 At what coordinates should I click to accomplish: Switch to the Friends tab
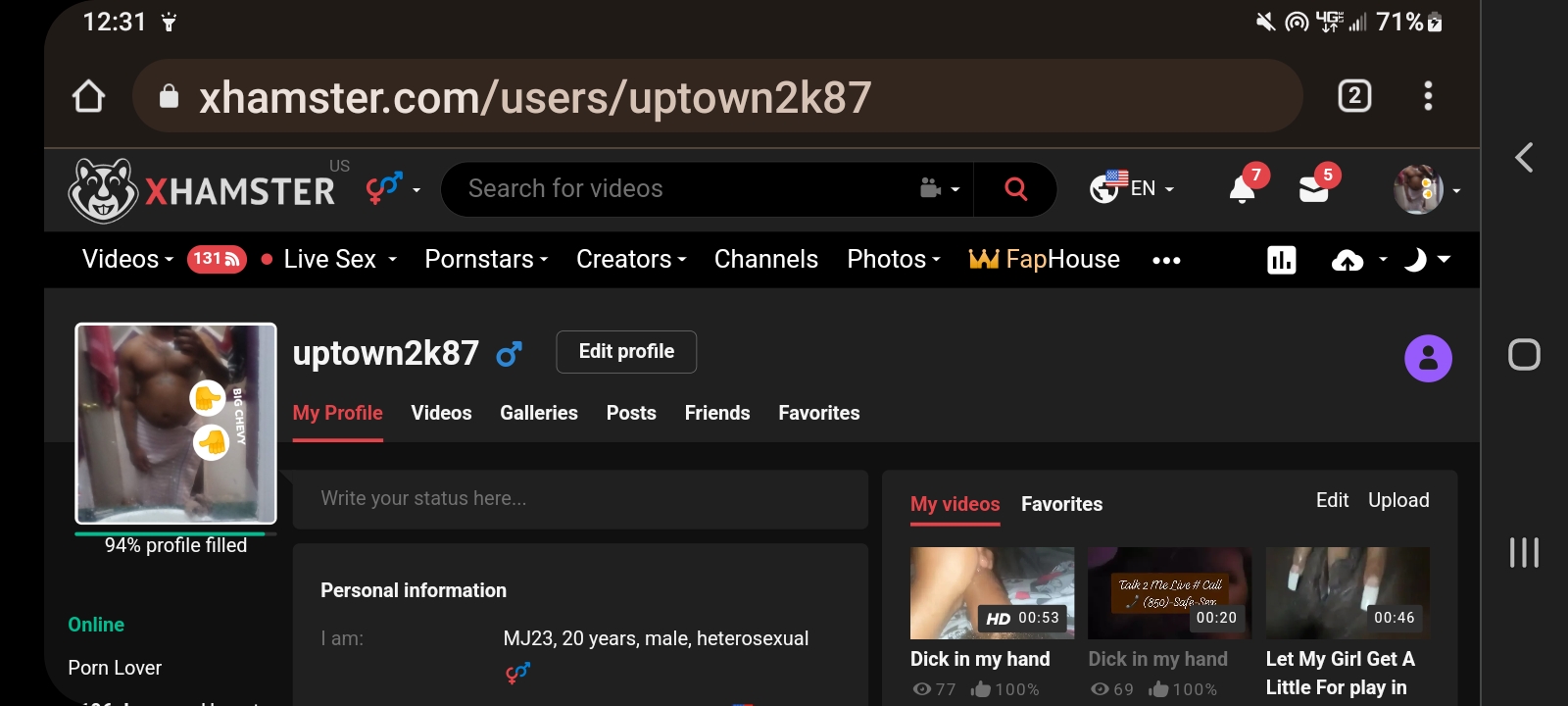(716, 414)
